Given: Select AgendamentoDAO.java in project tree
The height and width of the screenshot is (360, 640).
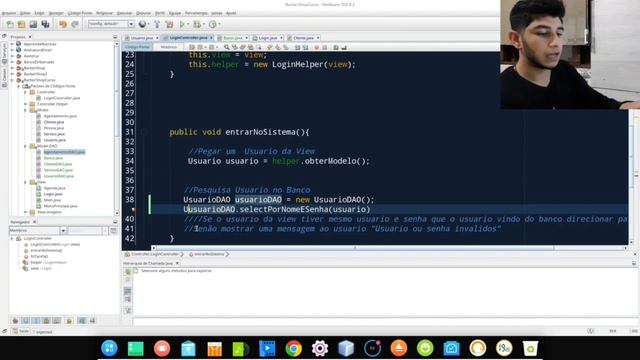Looking at the screenshot, I should pyautogui.click(x=64, y=152).
